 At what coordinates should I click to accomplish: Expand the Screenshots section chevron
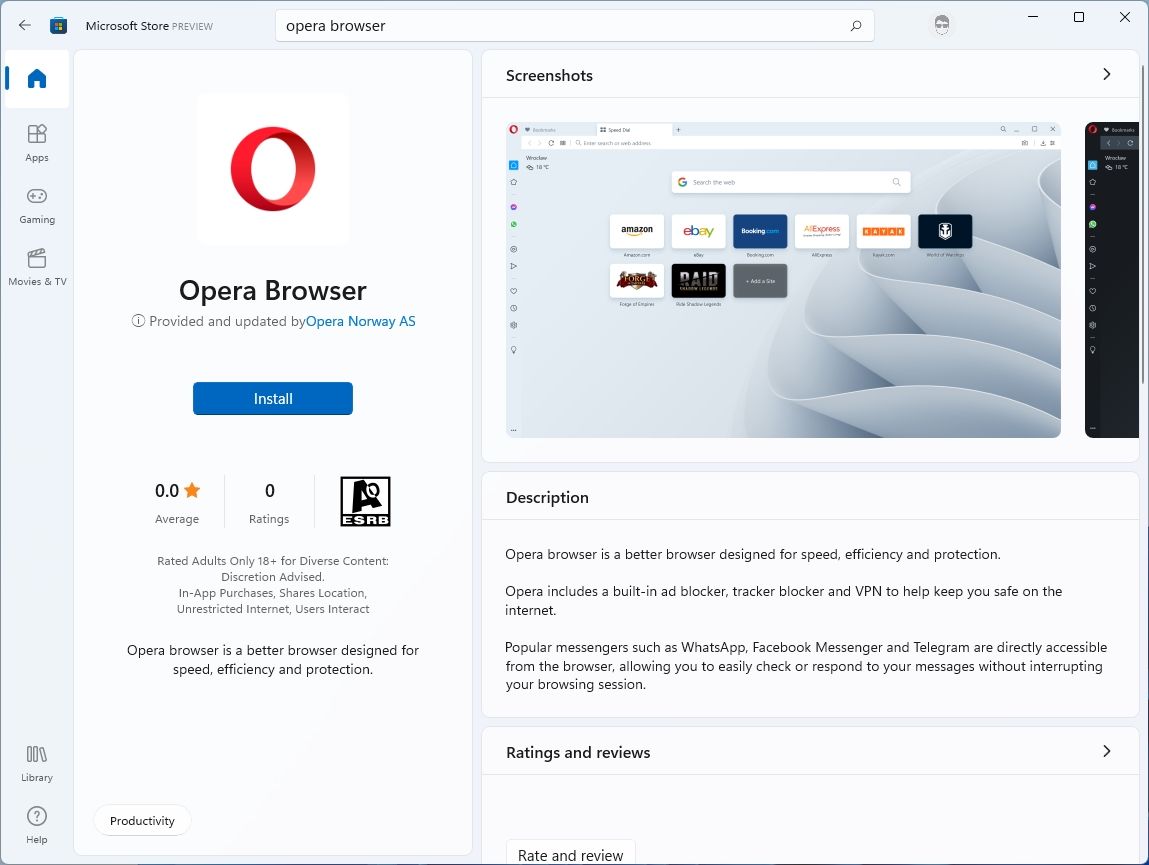[1106, 75]
